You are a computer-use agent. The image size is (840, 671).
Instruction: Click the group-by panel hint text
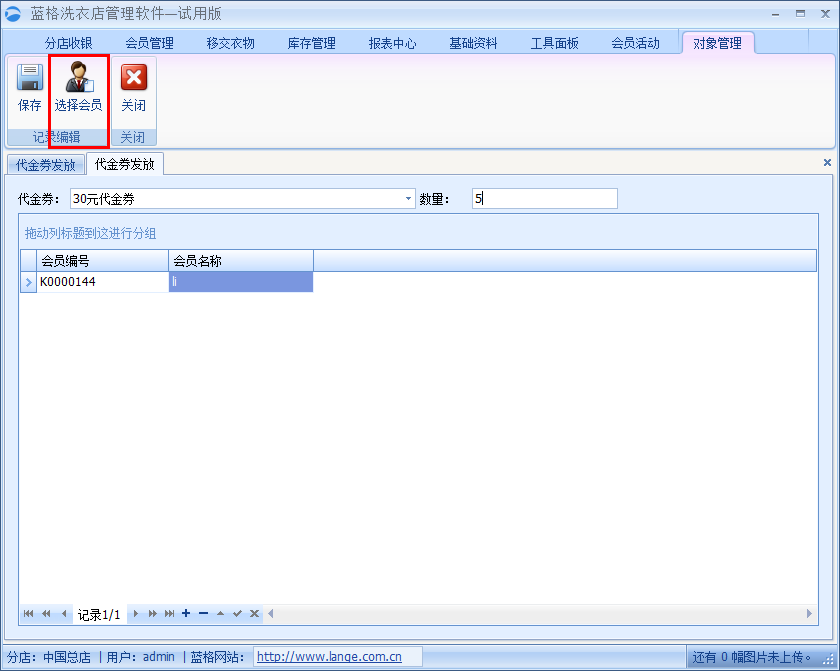(90, 233)
